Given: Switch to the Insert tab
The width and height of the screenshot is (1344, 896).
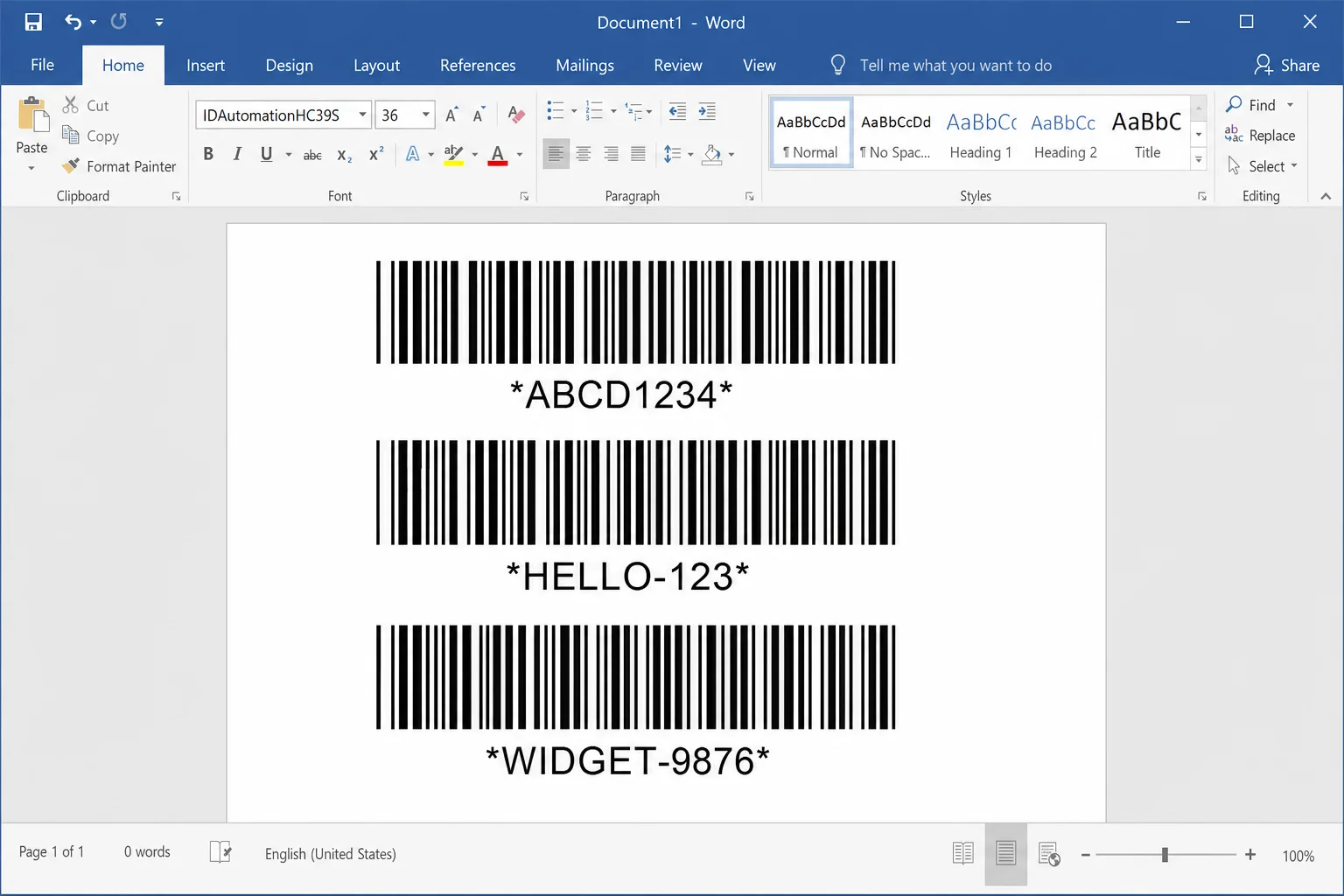Looking at the screenshot, I should pyautogui.click(x=206, y=66).
